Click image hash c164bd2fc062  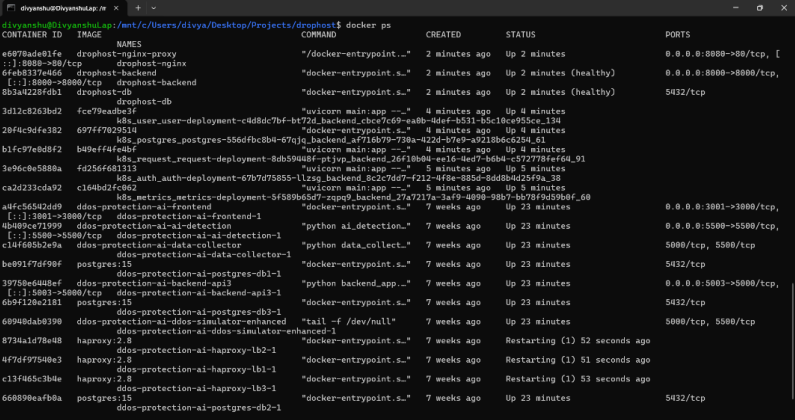(107, 188)
